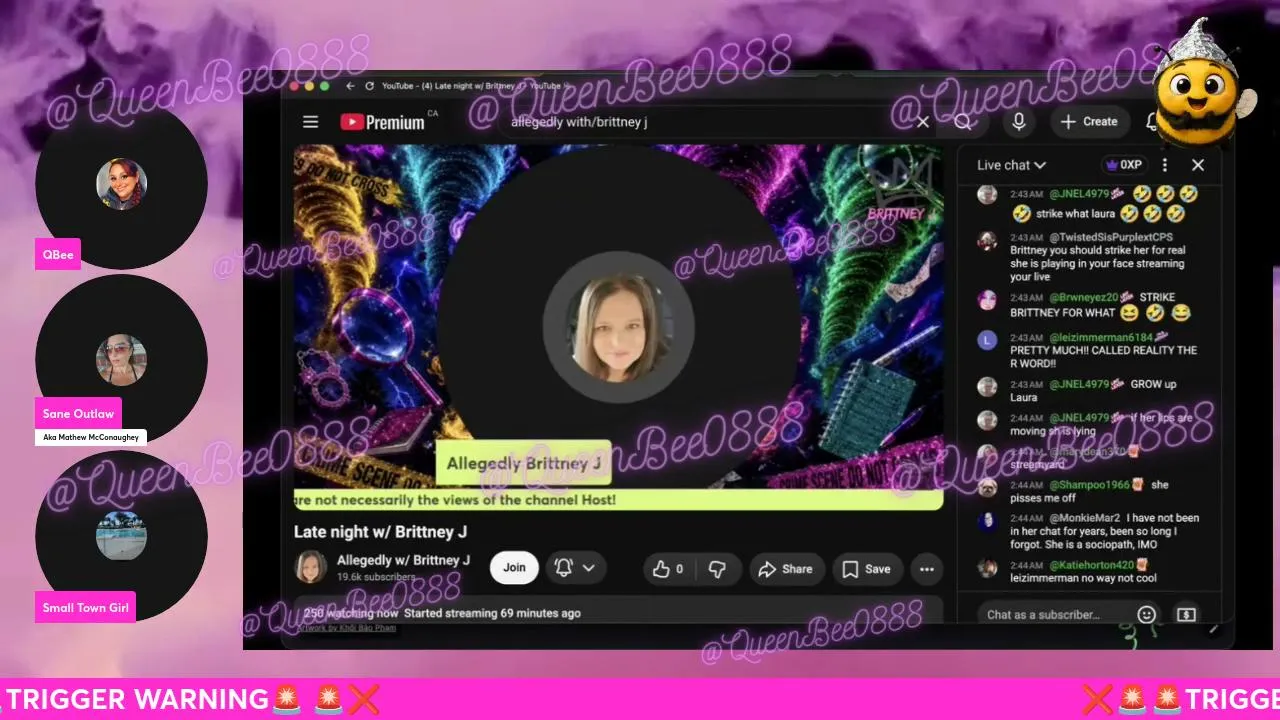Click username @Shampoo1966 in chat
1280x720 pixels.
click(x=1089, y=485)
